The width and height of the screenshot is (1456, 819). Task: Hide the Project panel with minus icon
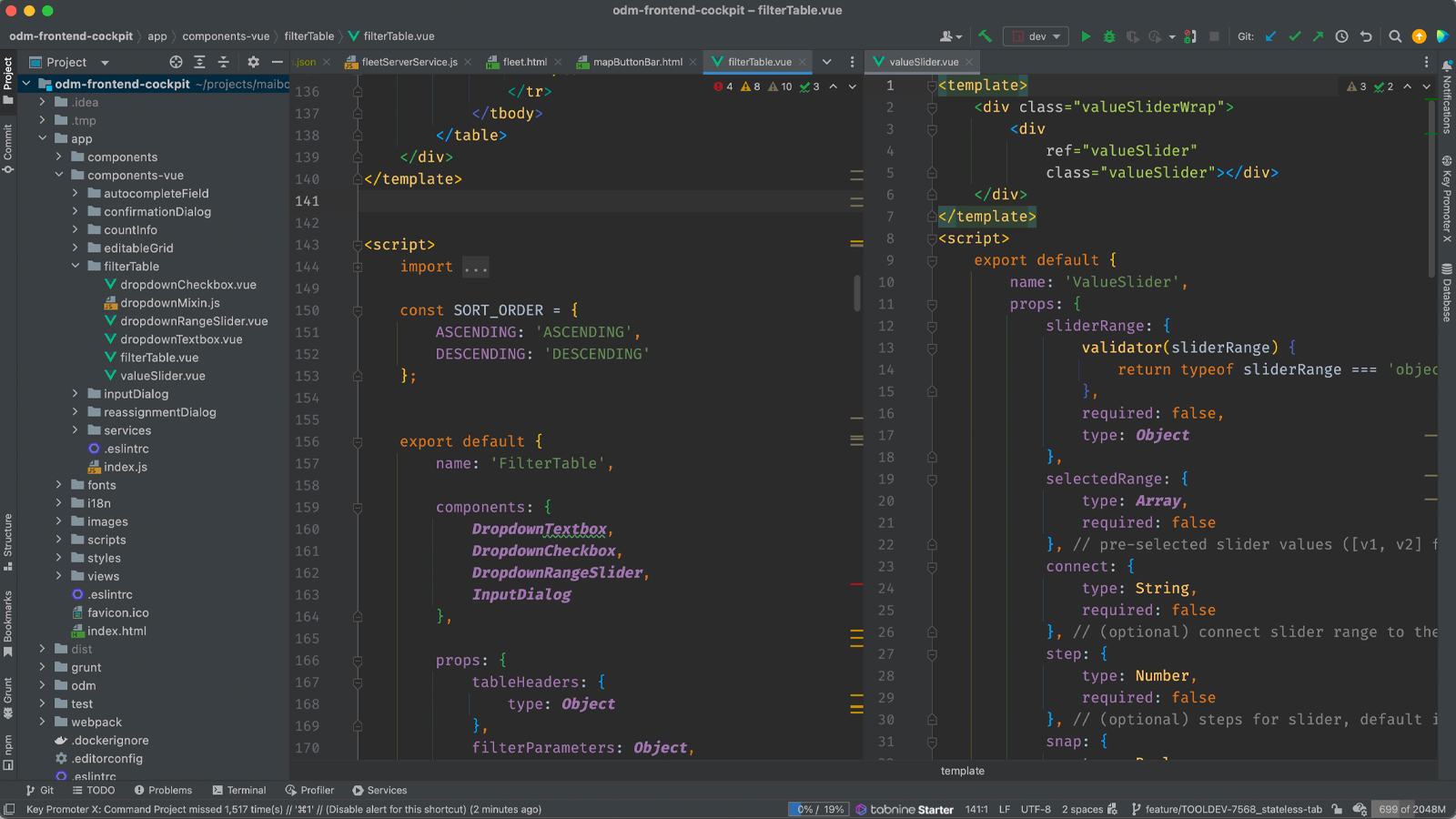click(x=278, y=62)
